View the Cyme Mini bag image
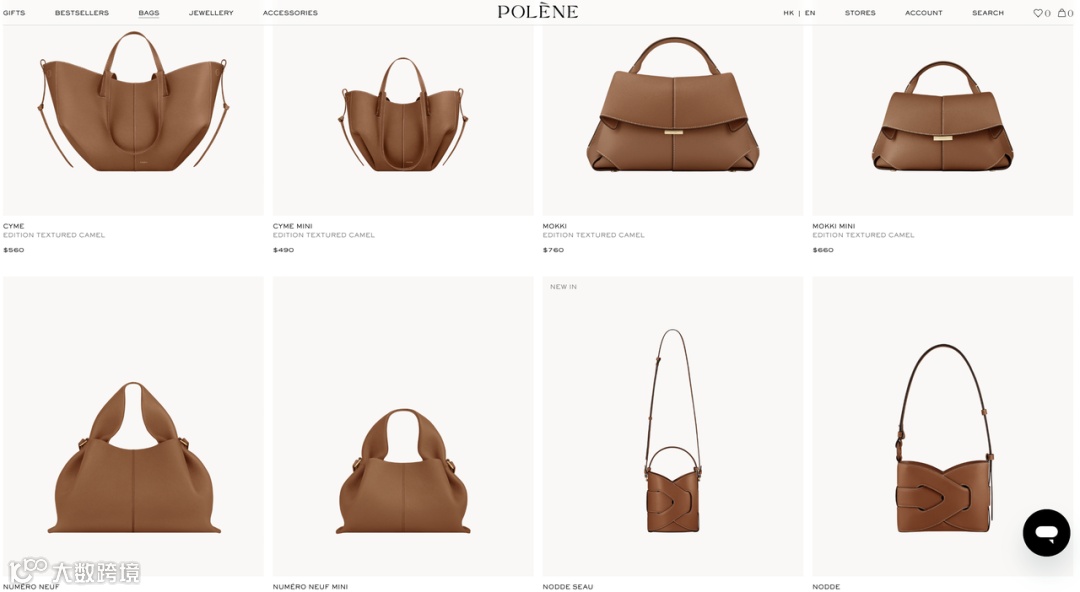This screenshot has height=592, width=1080. (x=403, y=121)
